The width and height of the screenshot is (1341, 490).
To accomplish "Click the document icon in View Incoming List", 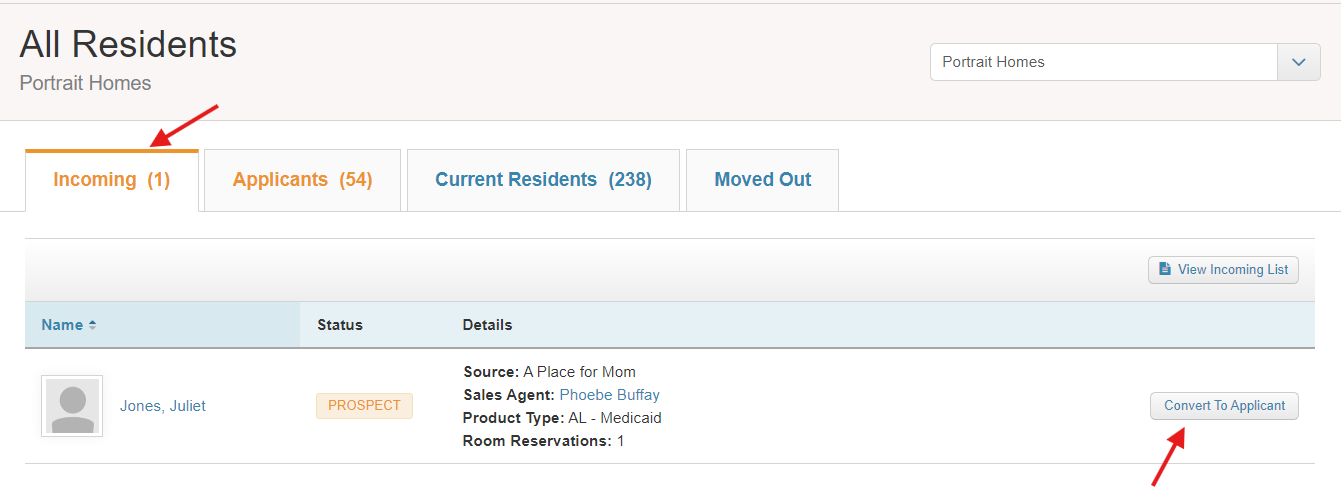I will 1165,269.
